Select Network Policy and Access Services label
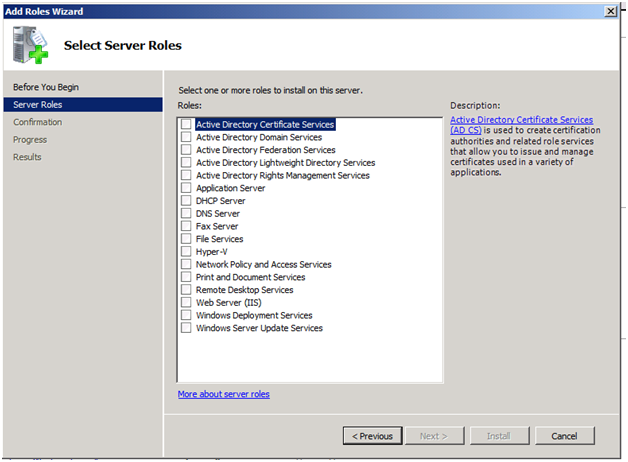Viewport: 628px width, 462px height. coord(264,265)
